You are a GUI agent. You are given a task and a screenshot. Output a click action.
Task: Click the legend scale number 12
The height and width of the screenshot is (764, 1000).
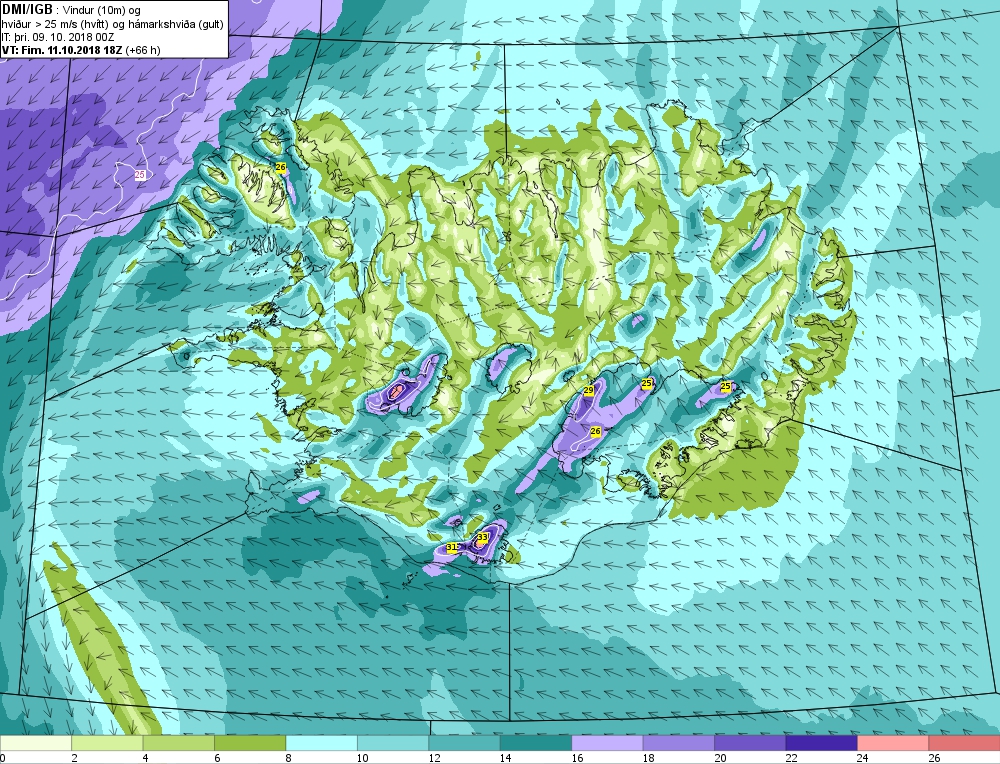pyautogui.click(x=434, y=758)
